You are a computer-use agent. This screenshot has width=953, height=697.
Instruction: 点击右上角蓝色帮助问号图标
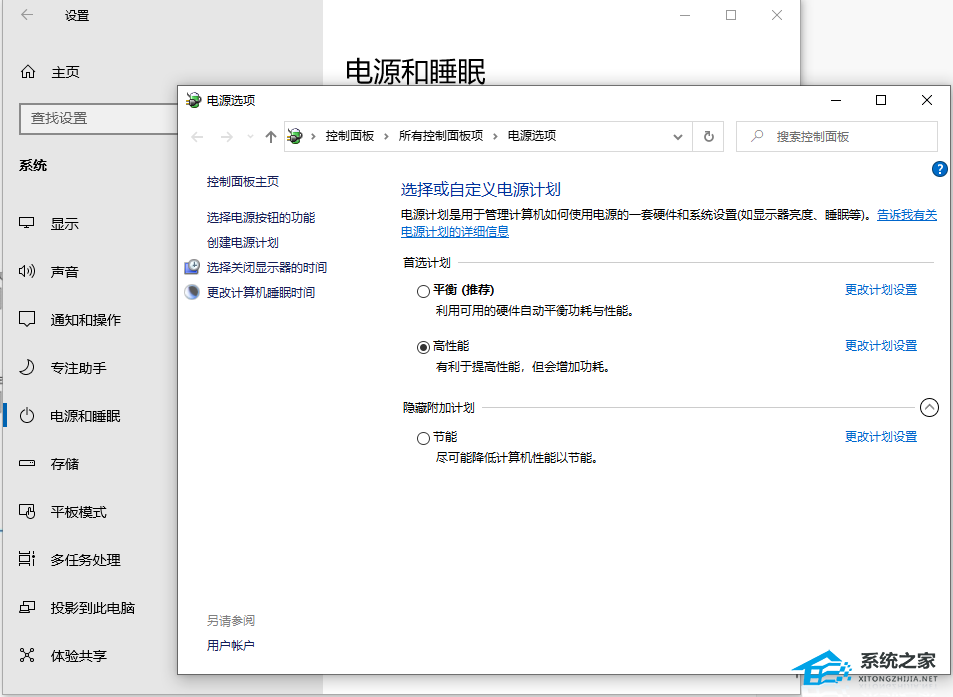click(x=938, y=169)
